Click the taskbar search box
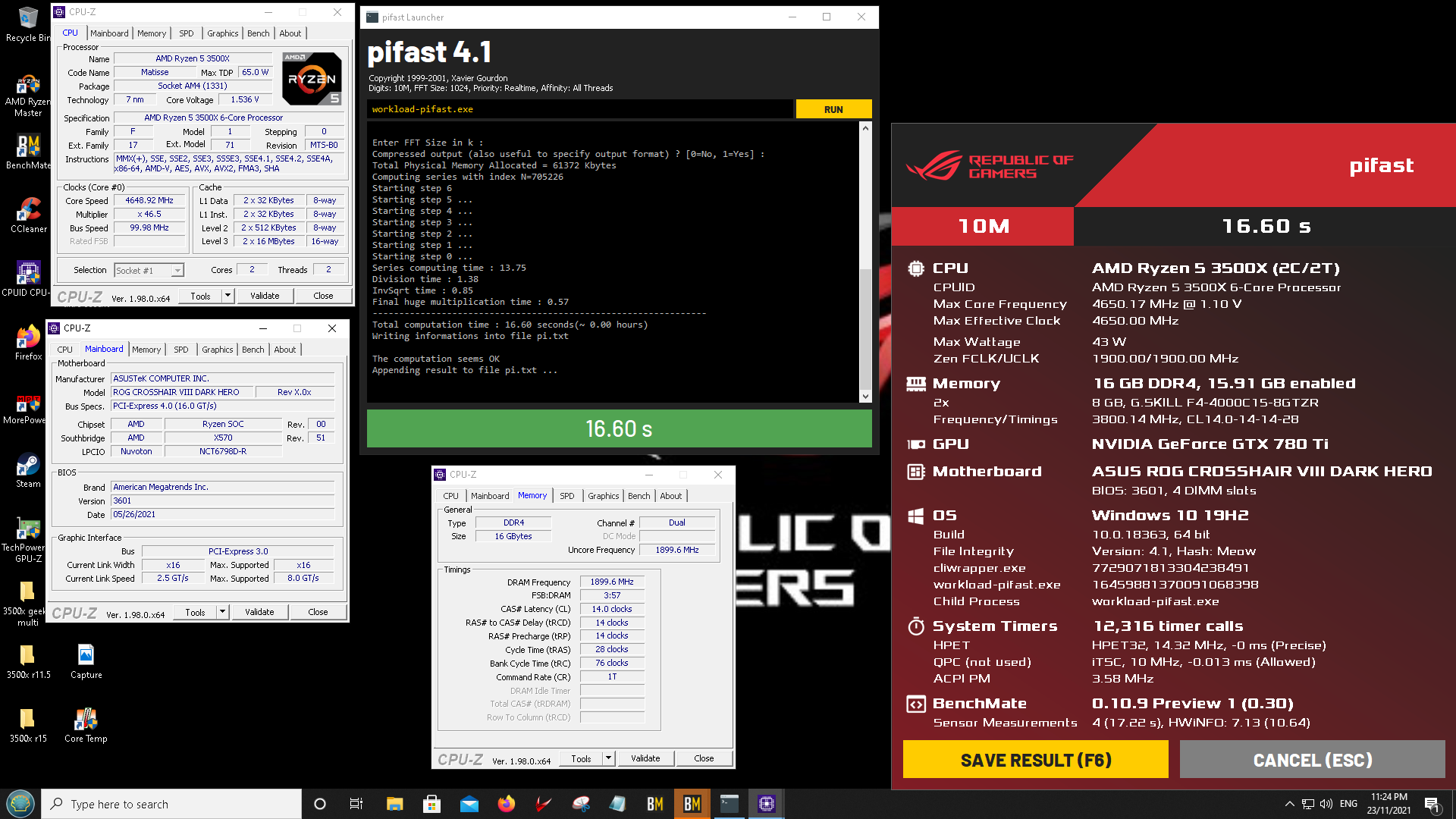Screen dimensions: 1456x819 pyautogui.click(x=171, y=804)
